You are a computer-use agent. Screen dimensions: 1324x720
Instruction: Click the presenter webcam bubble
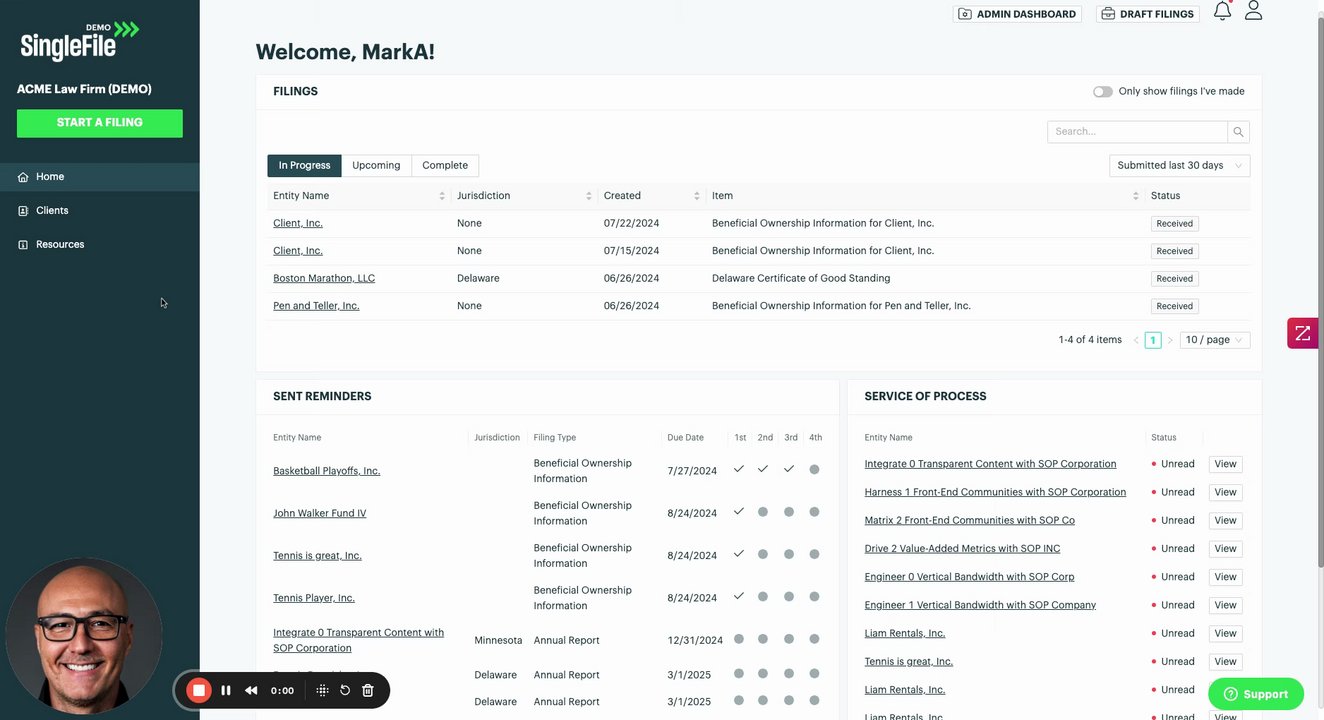pos(84,636)
